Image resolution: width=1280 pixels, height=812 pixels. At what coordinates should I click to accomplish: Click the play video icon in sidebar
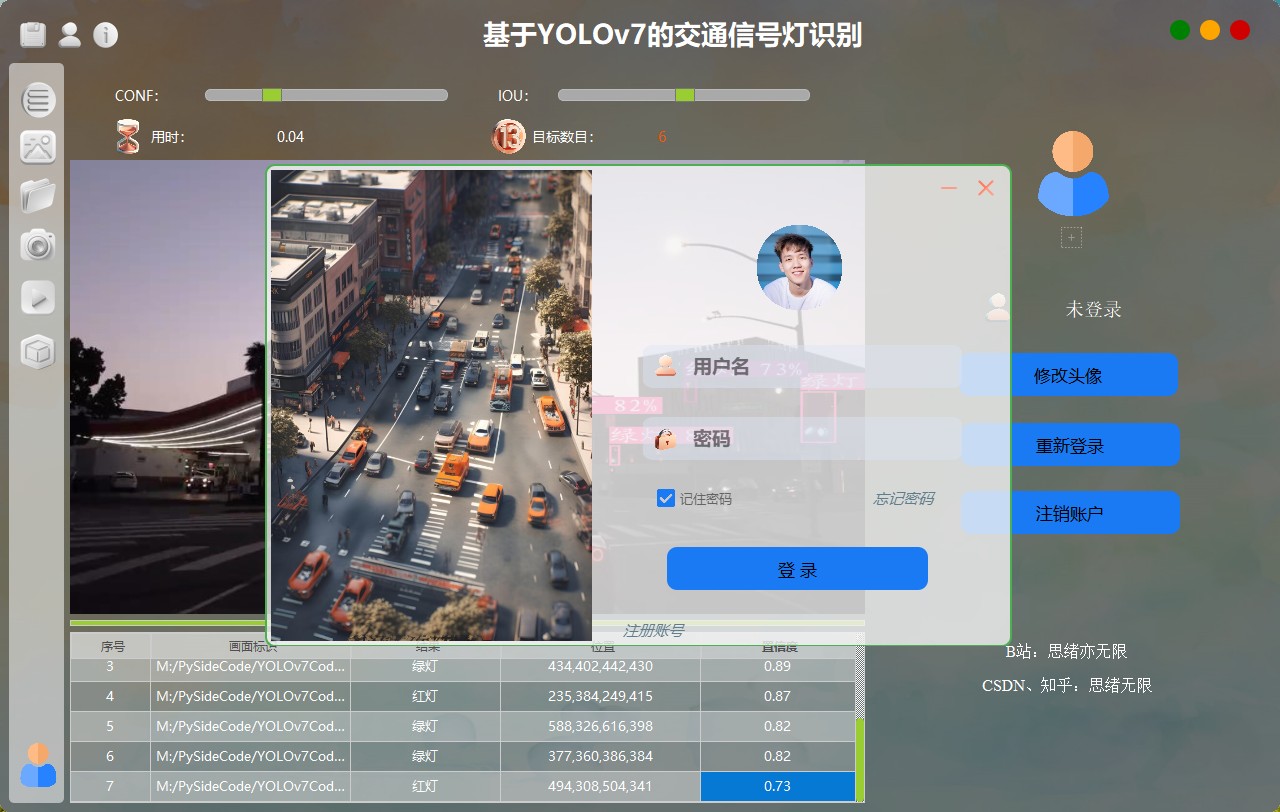[x=38, y=297]
